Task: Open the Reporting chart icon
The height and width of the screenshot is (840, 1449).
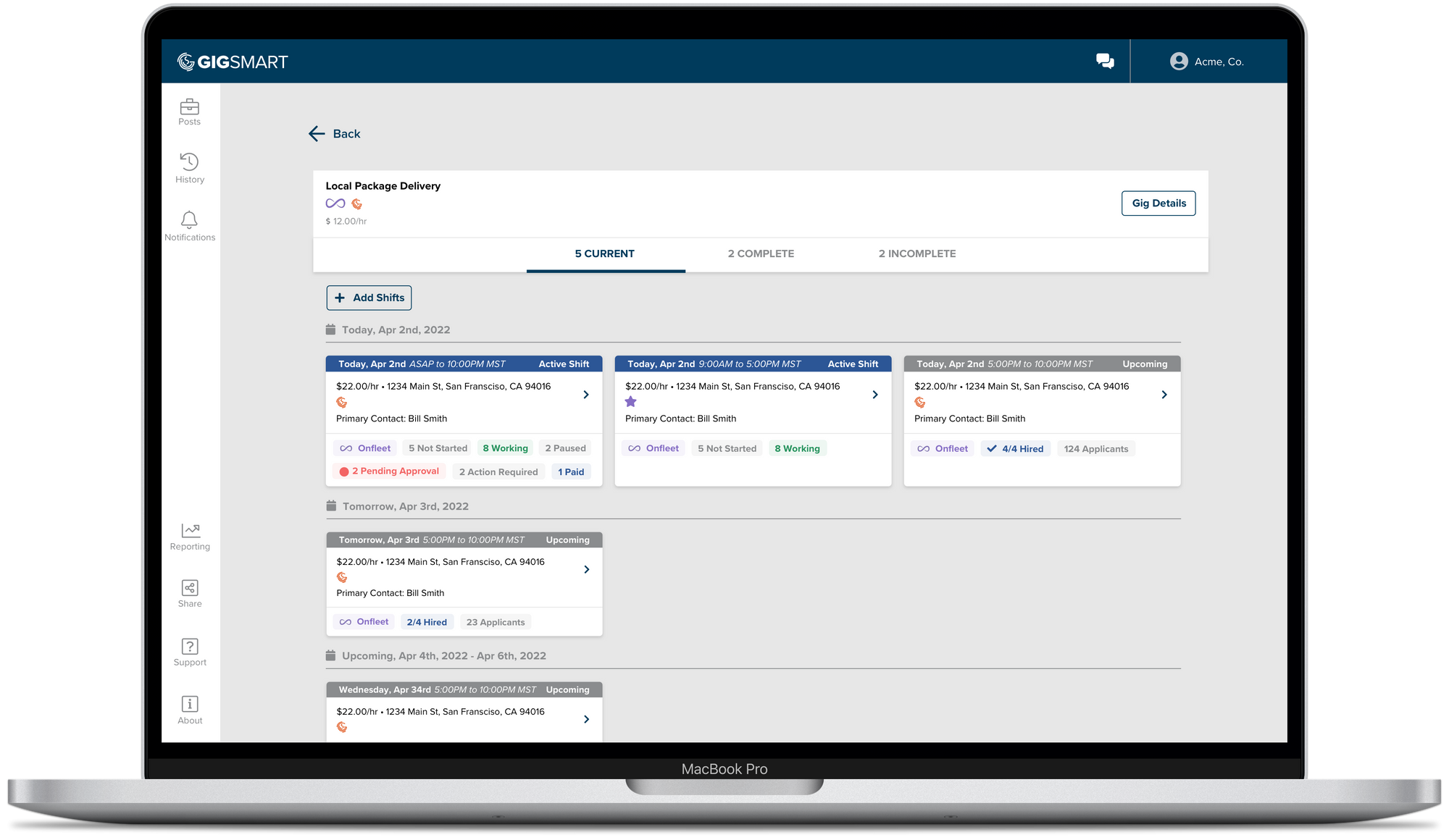Action: (x=190, y=530)
